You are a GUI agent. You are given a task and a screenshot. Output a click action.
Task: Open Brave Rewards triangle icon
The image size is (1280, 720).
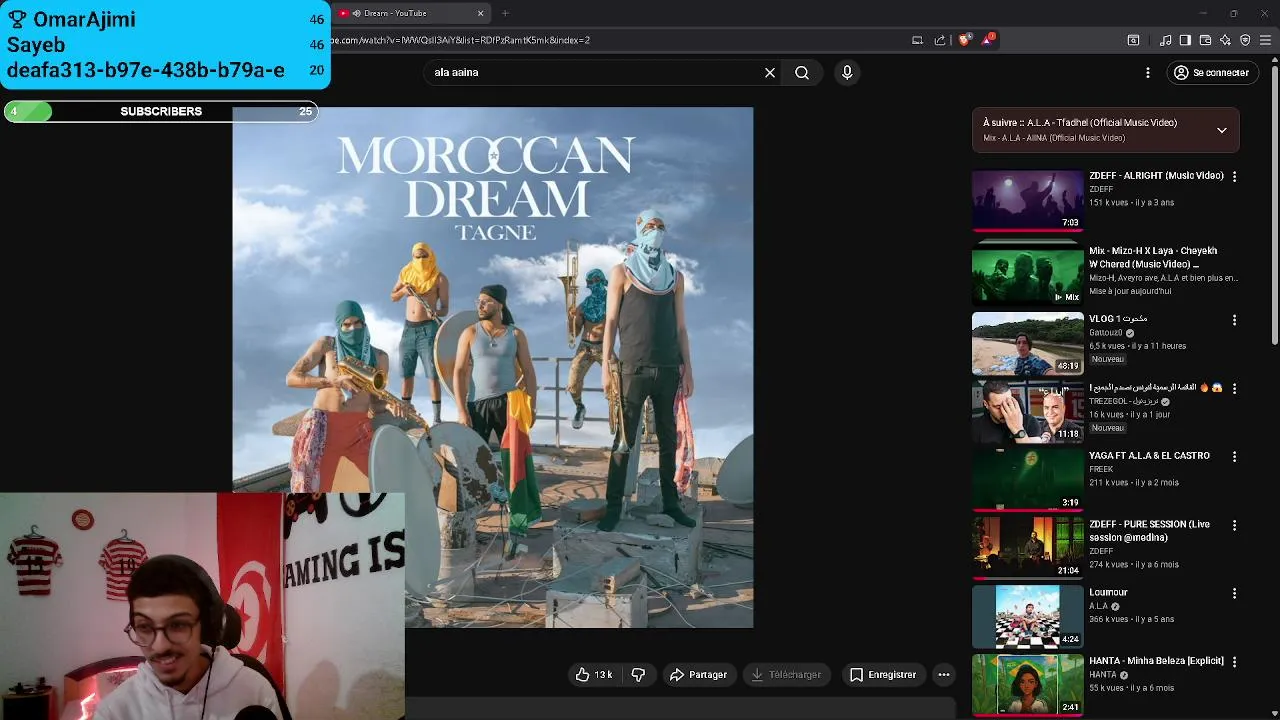(x=988, y=40)
